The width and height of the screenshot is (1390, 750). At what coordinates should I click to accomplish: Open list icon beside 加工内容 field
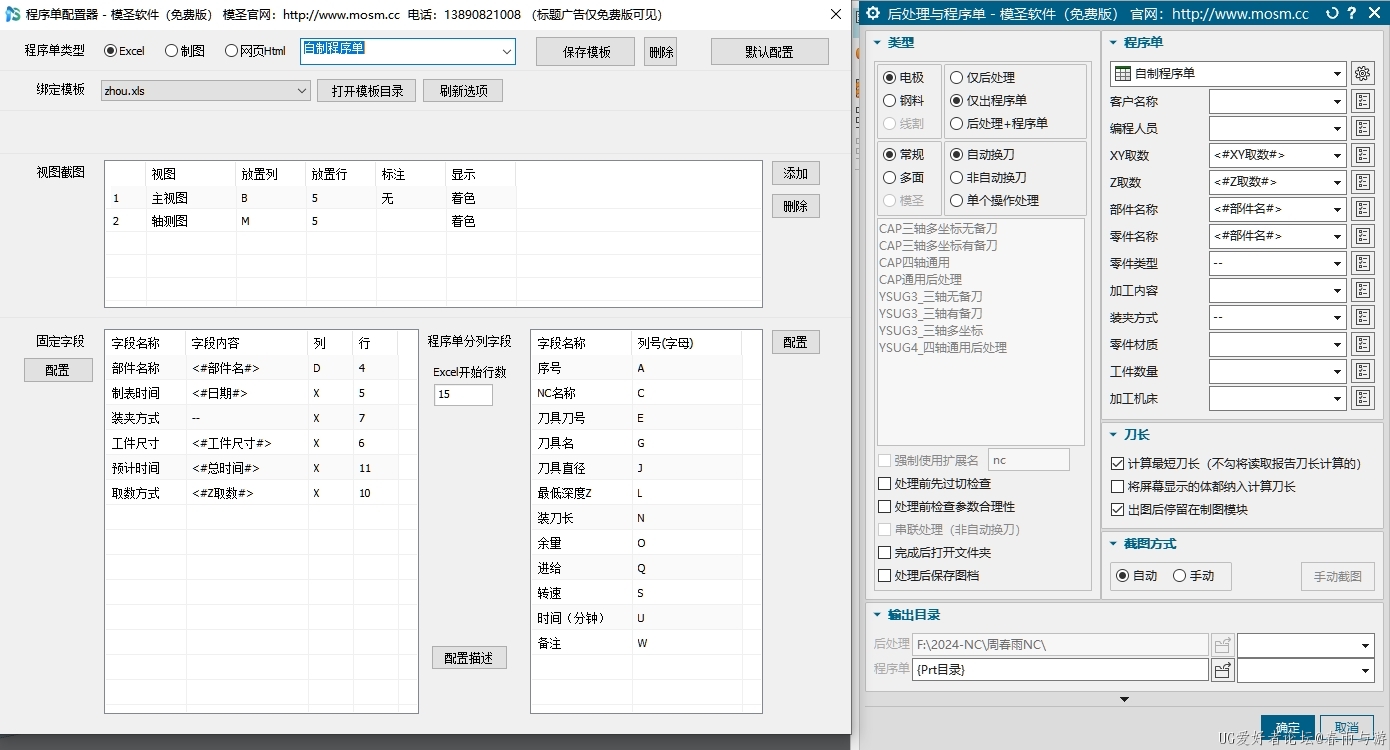(x=1363, y=290)
